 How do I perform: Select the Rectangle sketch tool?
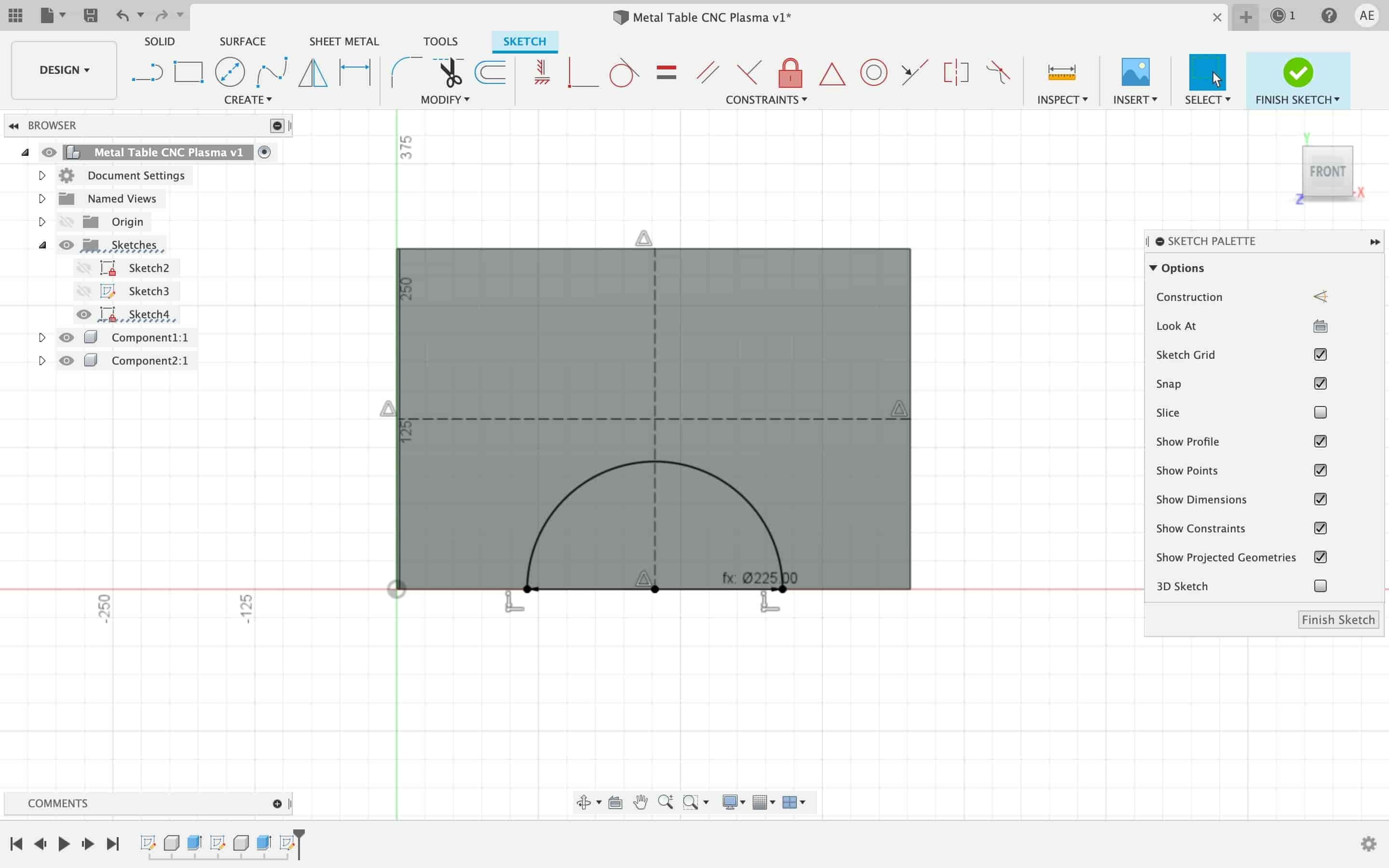(x=189, y=71)
